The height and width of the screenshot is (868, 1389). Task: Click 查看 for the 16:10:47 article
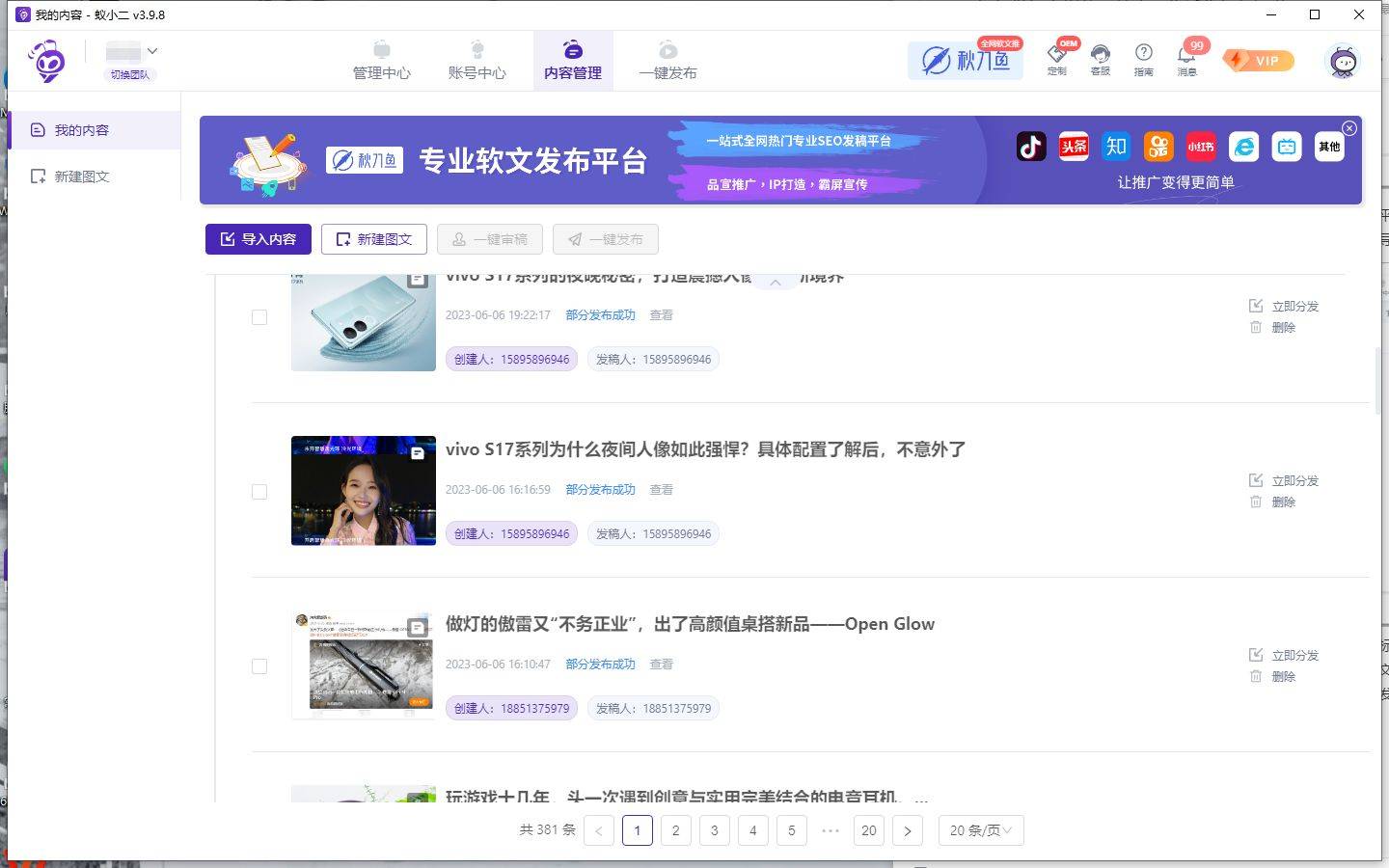pos(661,665)
